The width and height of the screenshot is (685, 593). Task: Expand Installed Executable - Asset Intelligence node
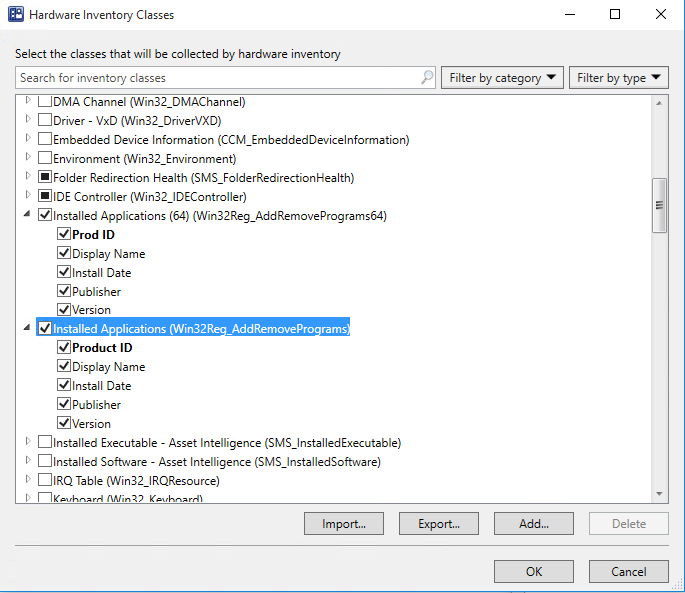pos(28,441)
